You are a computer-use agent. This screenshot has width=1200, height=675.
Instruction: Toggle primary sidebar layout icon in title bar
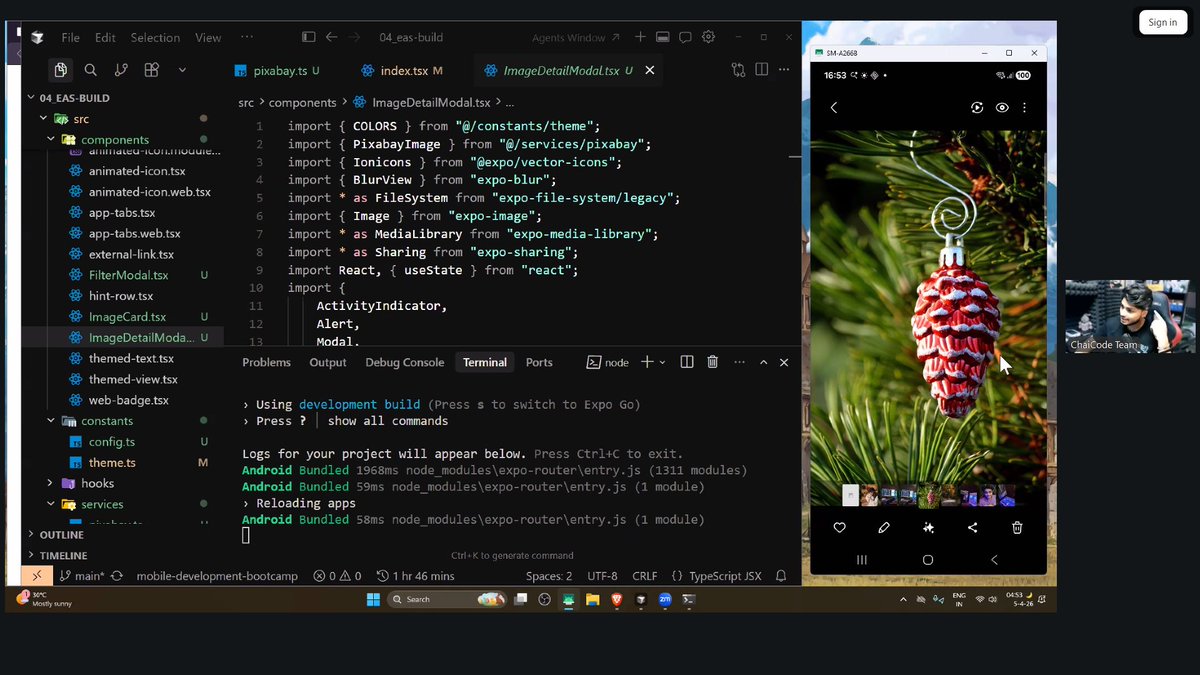point(308,37)
